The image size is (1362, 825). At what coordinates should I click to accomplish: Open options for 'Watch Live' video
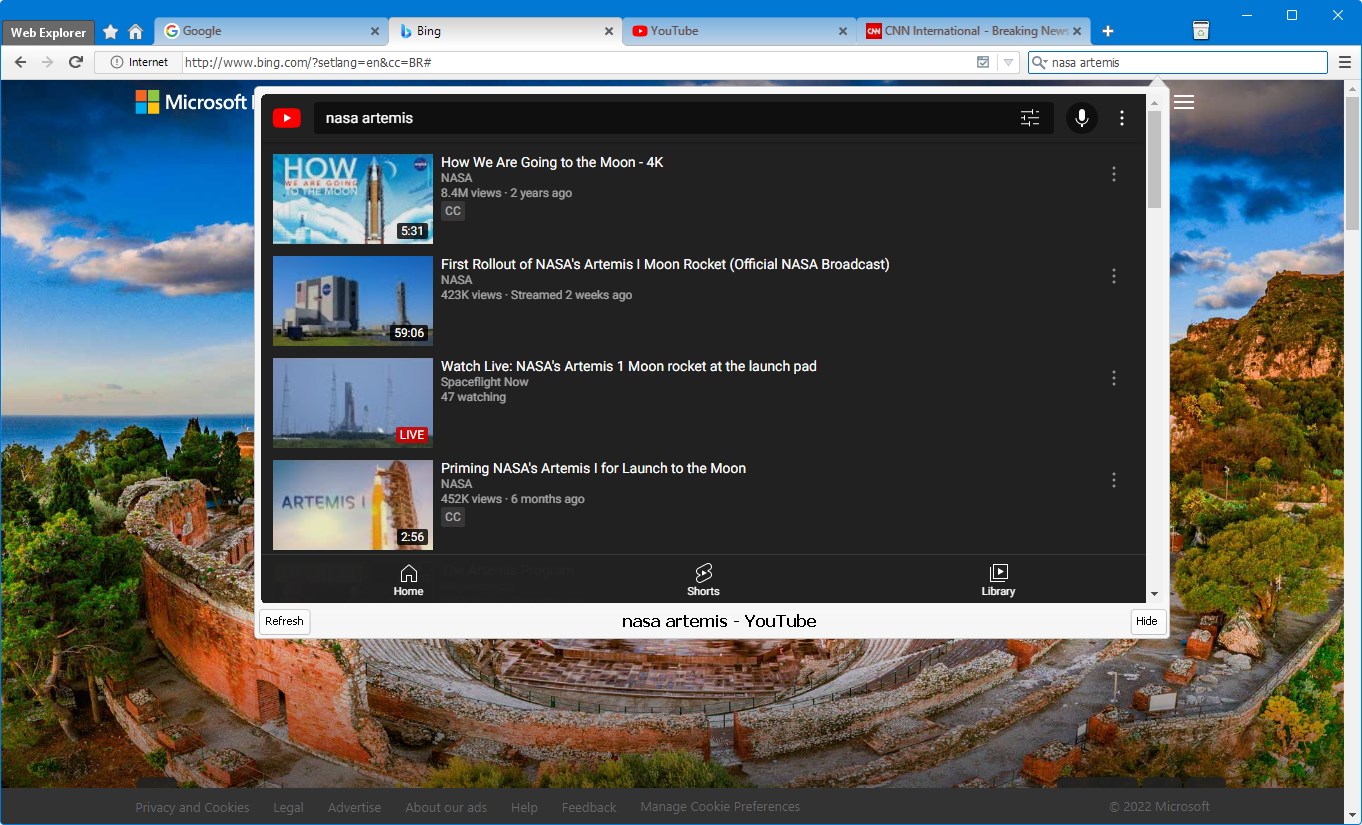click(x=1114, y=378)
